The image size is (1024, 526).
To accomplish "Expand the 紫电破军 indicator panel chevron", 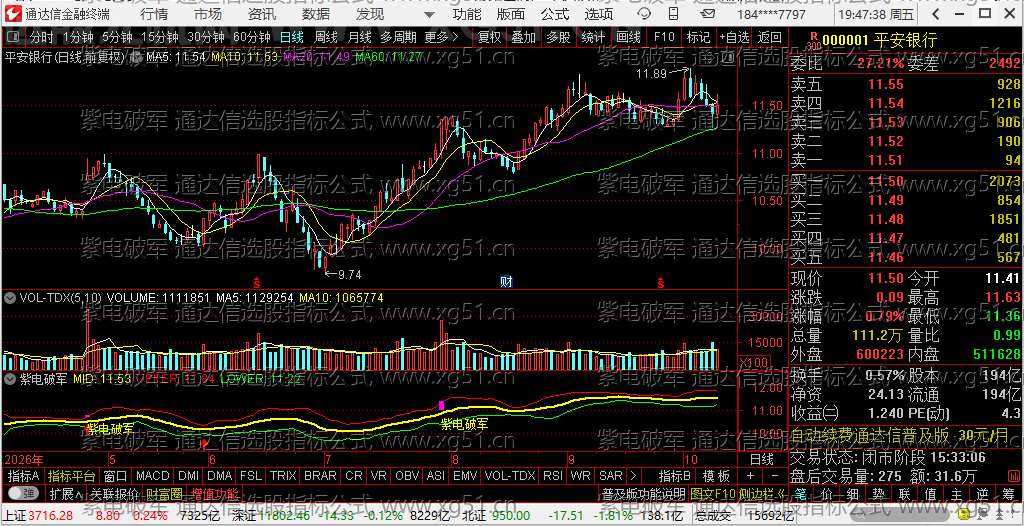I will [10, 378].
